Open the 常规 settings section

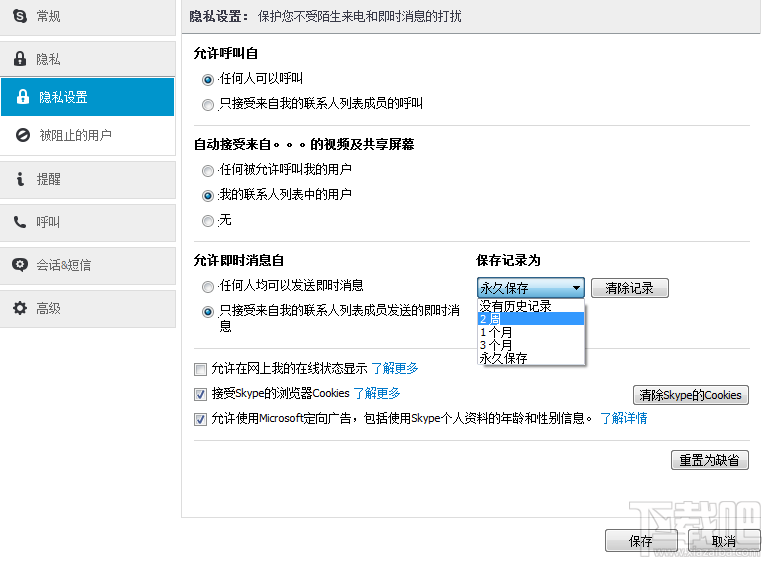coord(88,17)
